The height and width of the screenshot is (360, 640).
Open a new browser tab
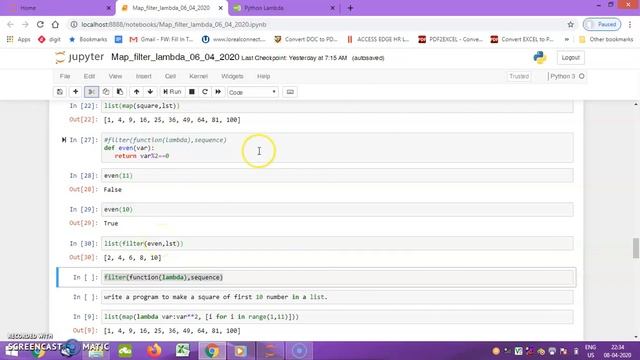pos(350,8)
